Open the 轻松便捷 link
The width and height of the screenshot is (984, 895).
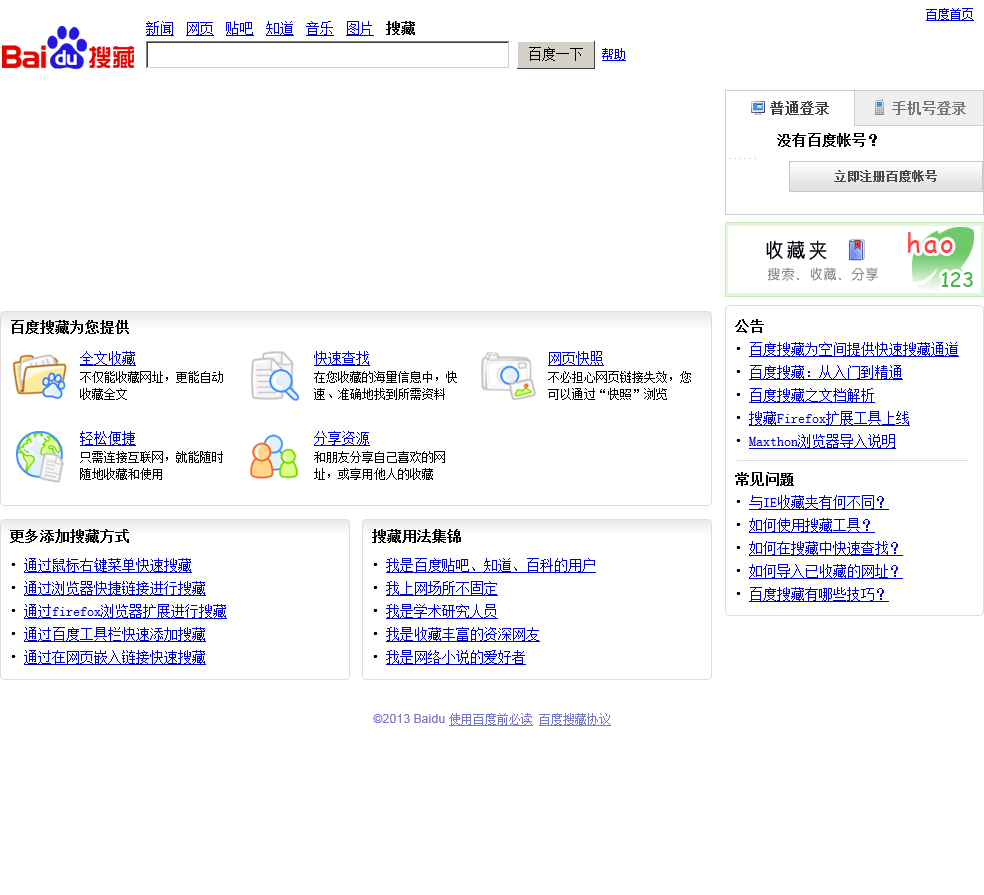click(x=107, y=438)
